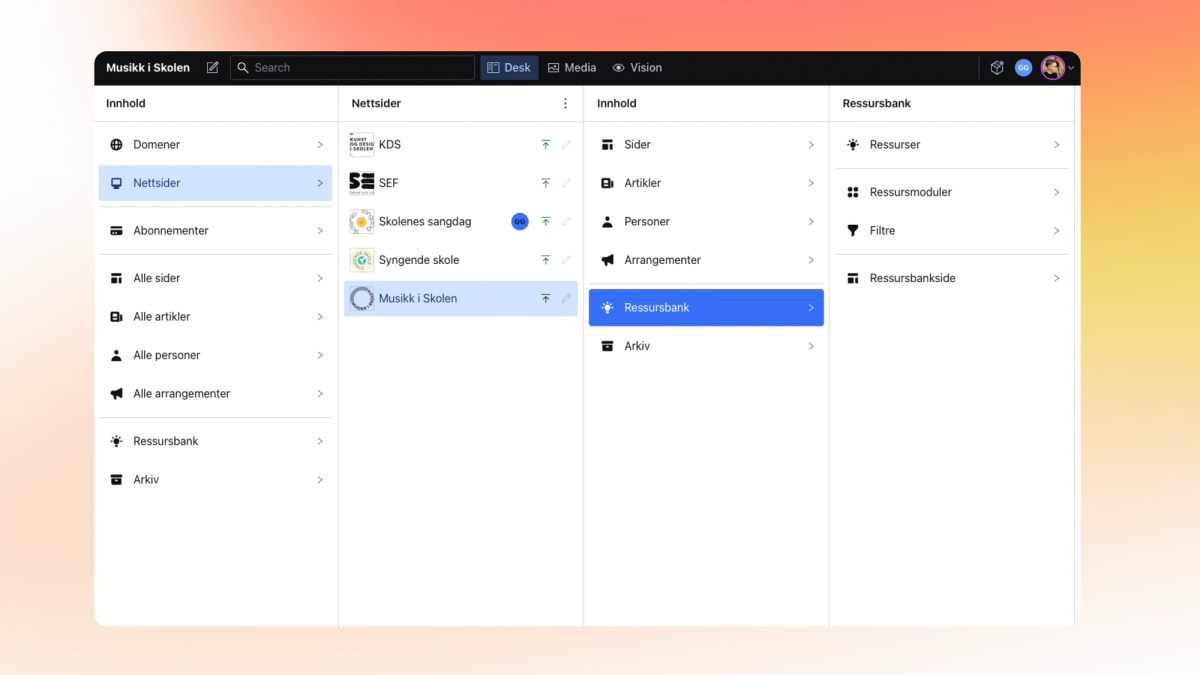Expand the Abonnementer row chevron
1200x675 pixels.
320,231
